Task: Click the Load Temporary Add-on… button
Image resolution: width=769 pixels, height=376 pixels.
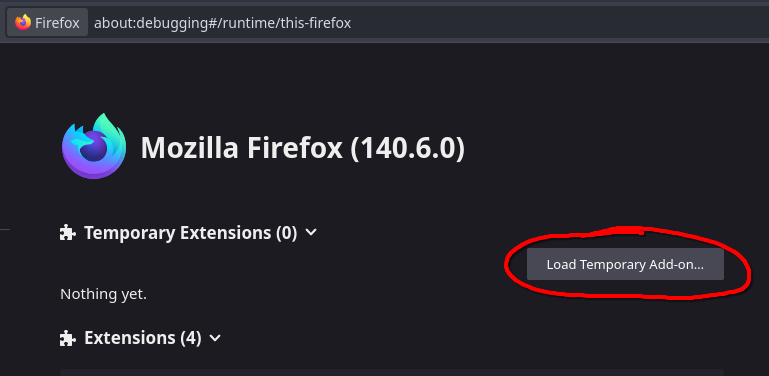Action: pyautogui.click(x=625, y=264)
